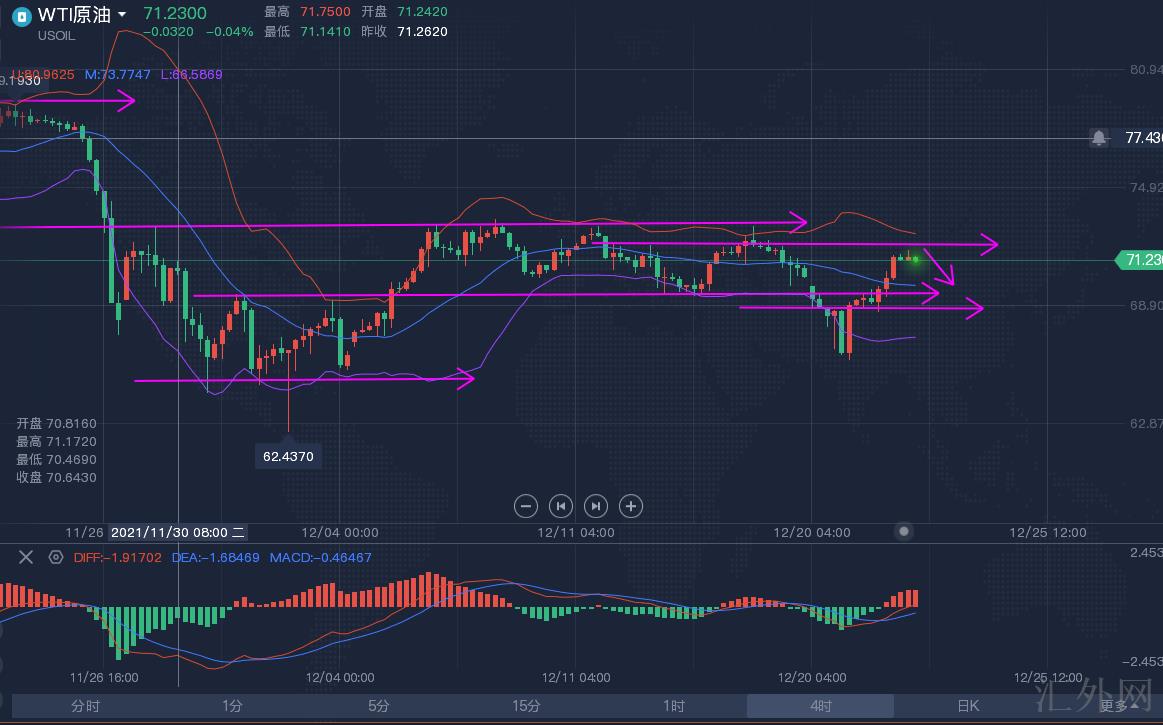1163x725 pixels.
Task: Close the MACD indicator panel
Action: pos(27,558)
